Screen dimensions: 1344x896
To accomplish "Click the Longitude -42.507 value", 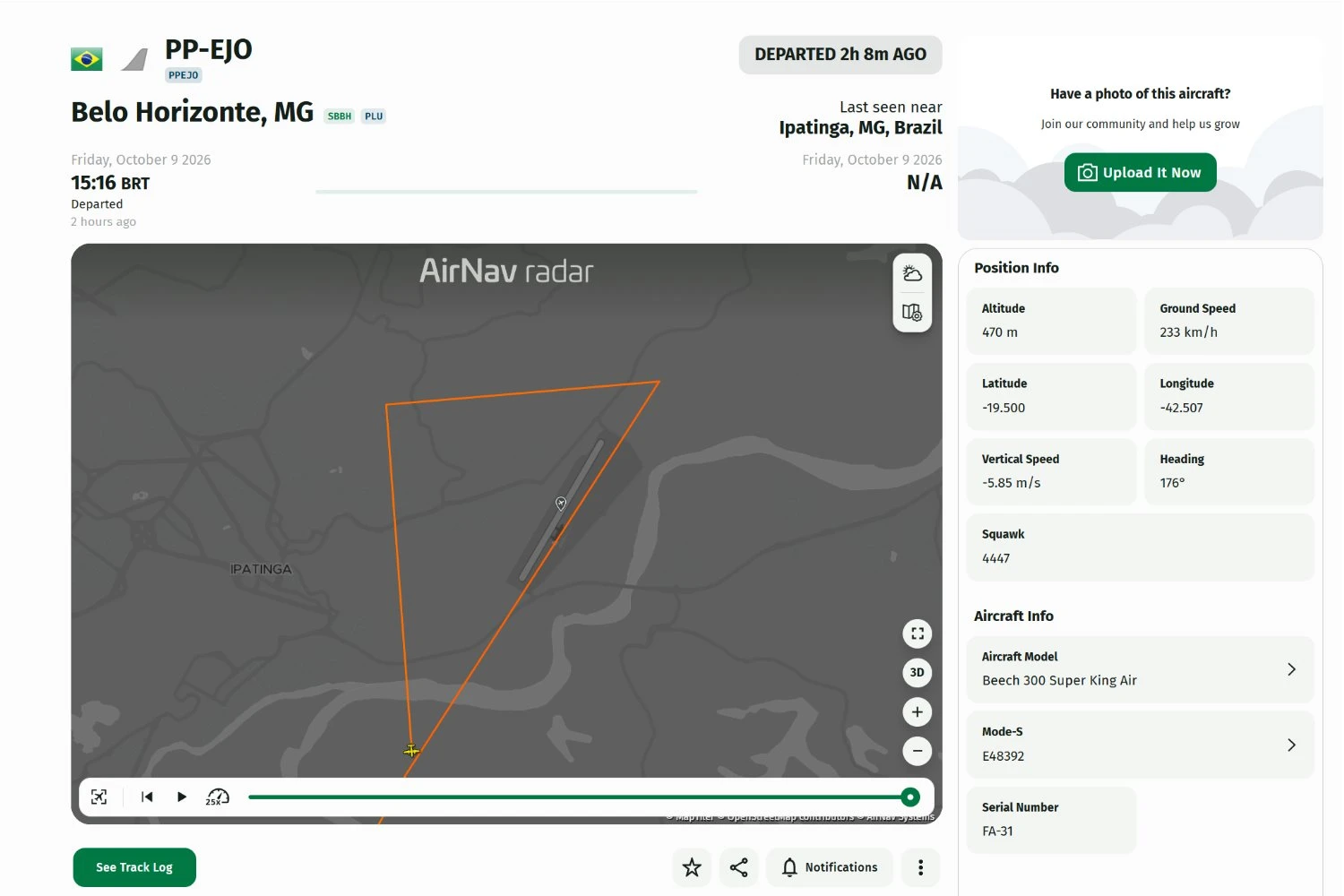I will (x=1182, y=408).
